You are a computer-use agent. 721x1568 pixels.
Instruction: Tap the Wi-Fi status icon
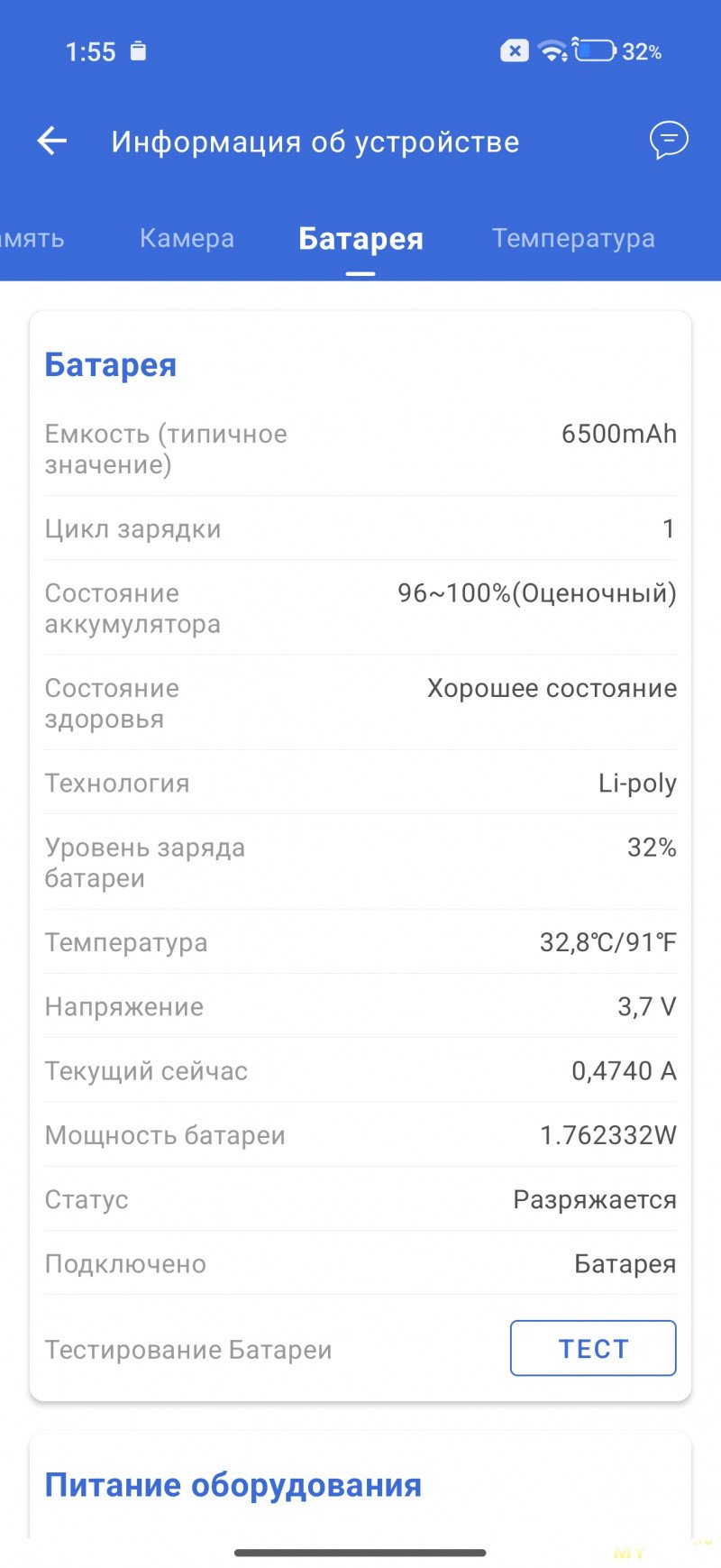tap(552, 51)
